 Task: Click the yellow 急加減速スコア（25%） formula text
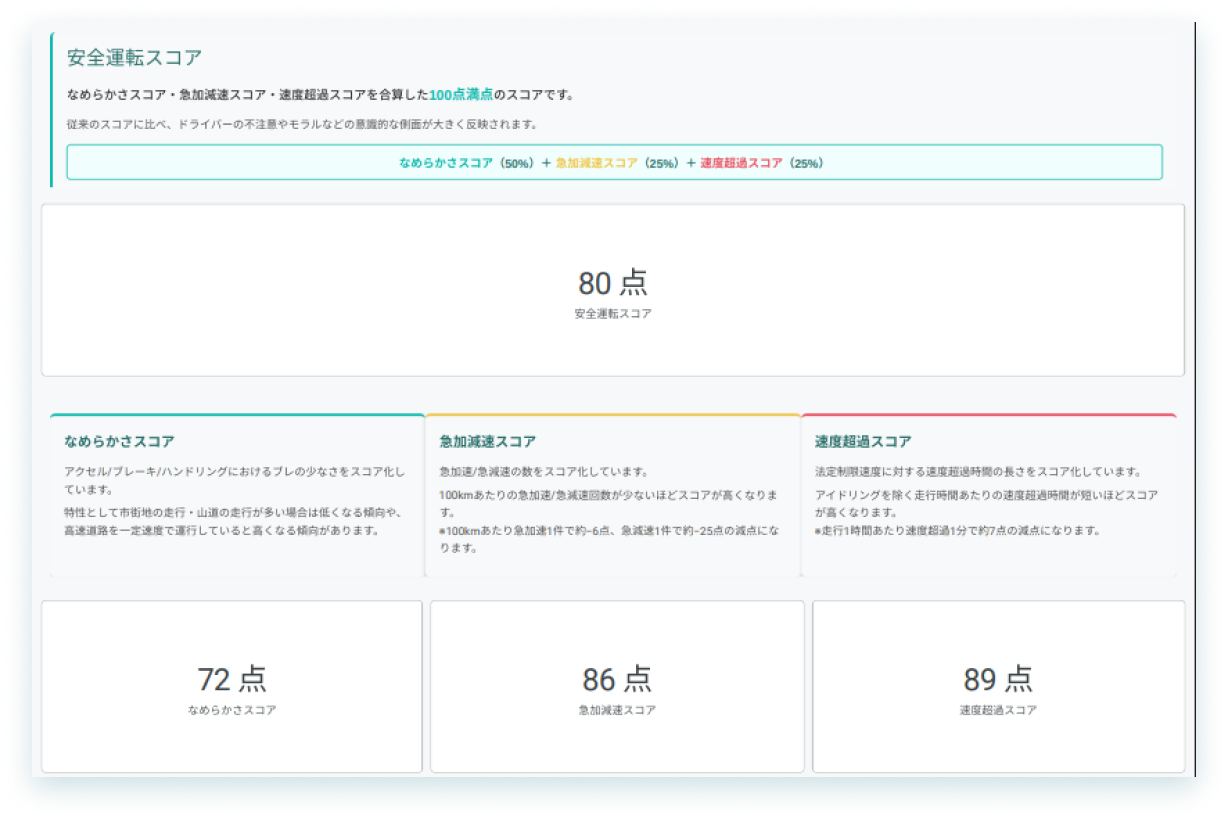[619, 163]
